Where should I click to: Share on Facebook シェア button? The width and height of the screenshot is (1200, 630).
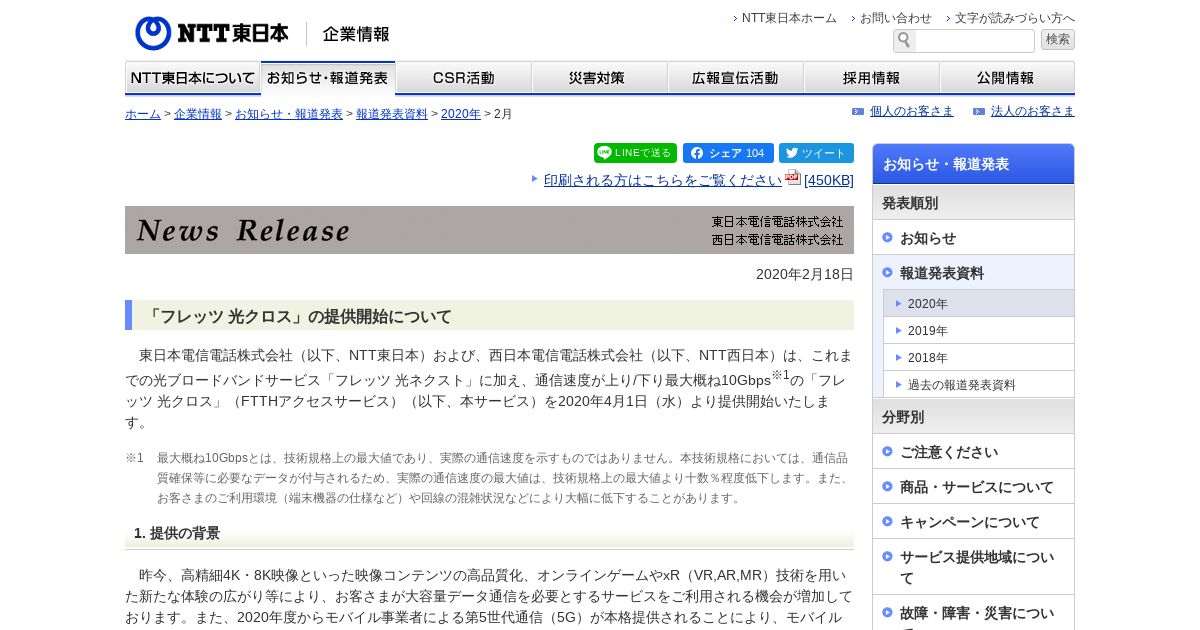click(x=728, y=153)
